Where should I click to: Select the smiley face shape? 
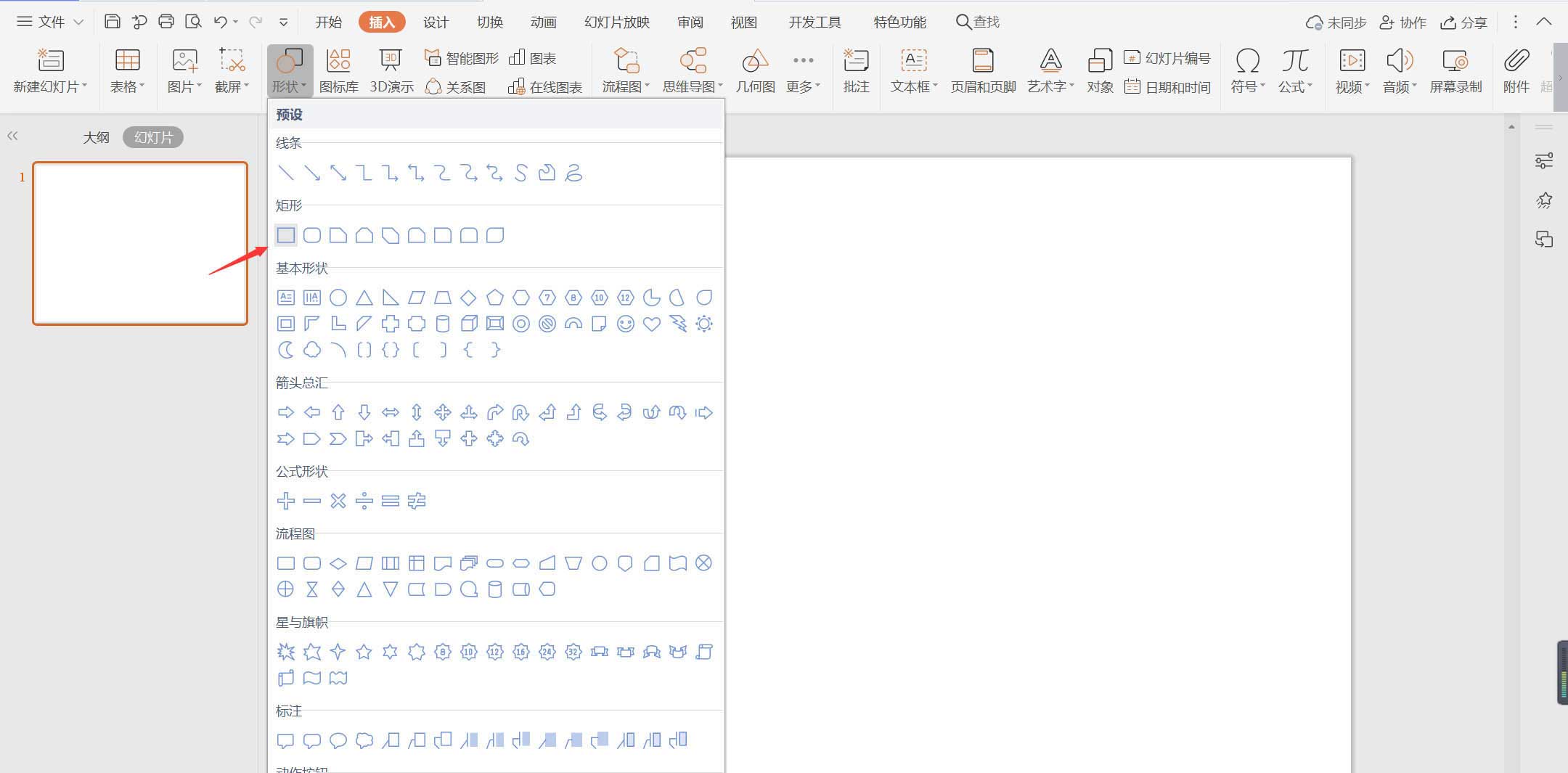point(626,324)
